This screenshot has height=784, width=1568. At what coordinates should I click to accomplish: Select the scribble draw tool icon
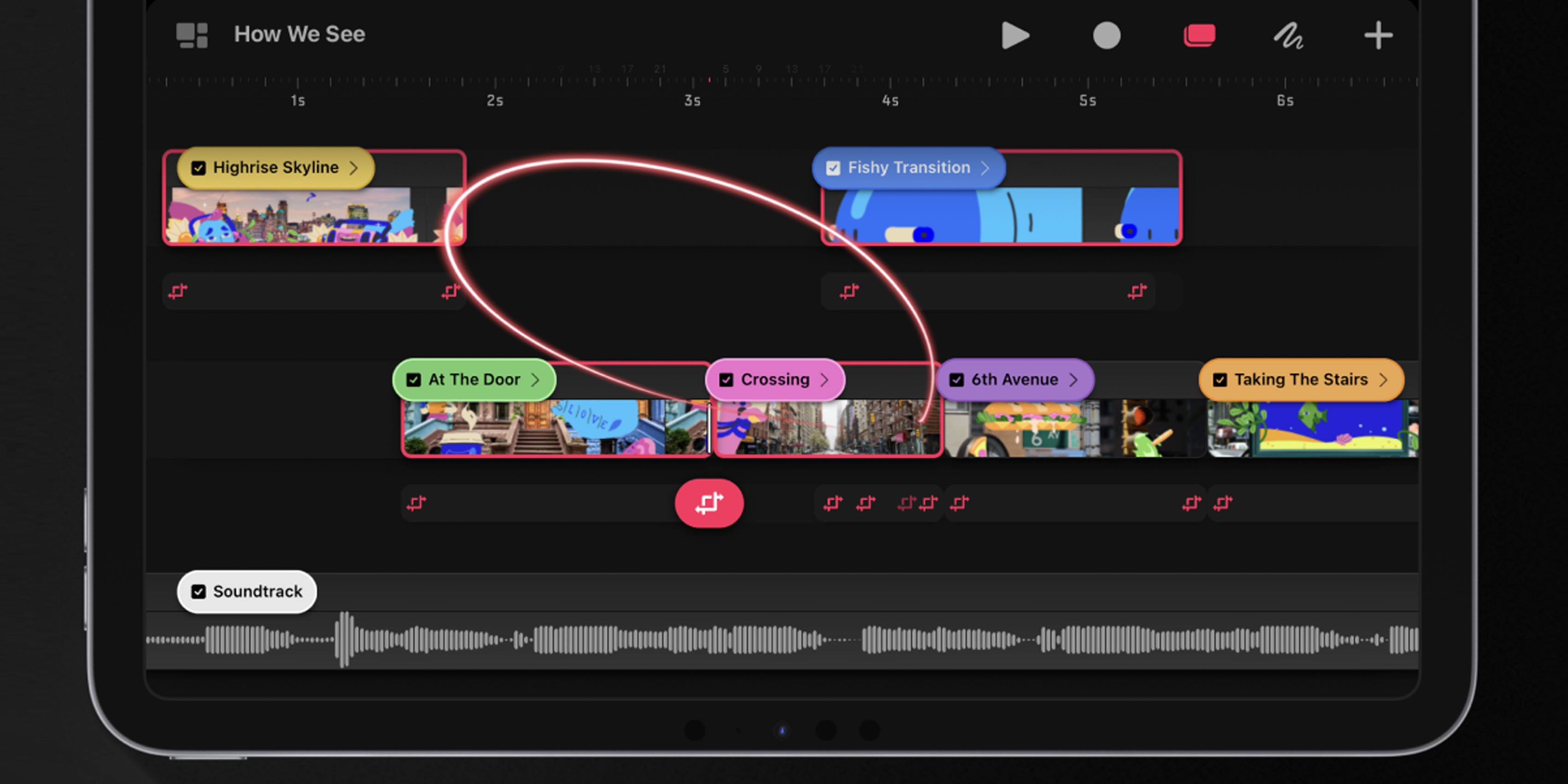[x=1288, y=35]
